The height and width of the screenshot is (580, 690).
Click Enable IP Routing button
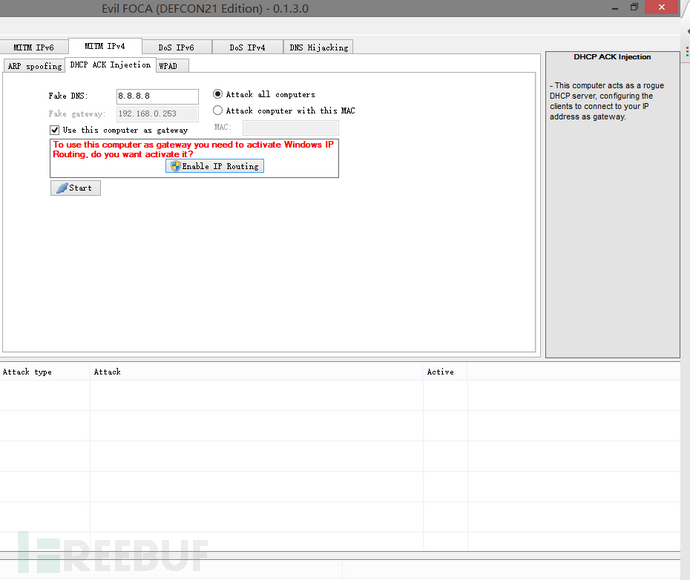coord(214,166)
